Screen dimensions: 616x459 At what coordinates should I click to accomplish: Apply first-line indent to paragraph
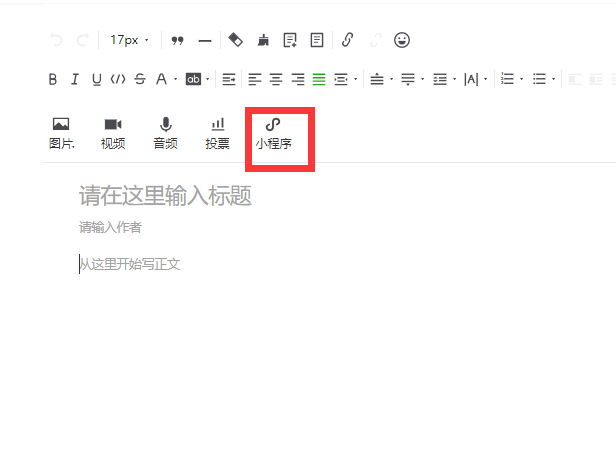(x=229, y=79)
